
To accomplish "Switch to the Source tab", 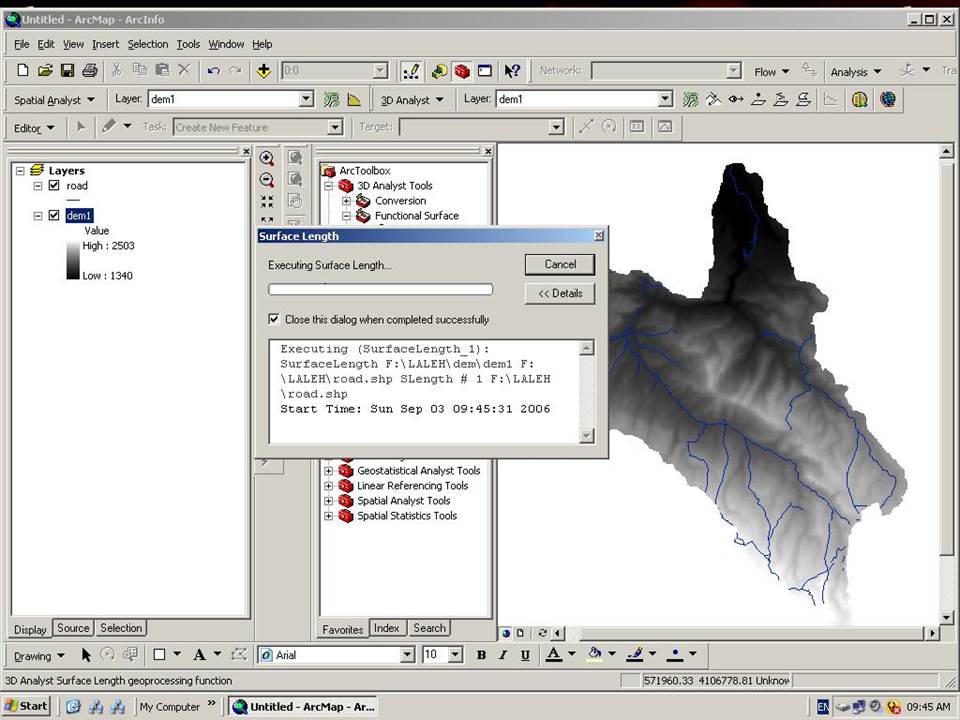I will [x=73, y=628].
